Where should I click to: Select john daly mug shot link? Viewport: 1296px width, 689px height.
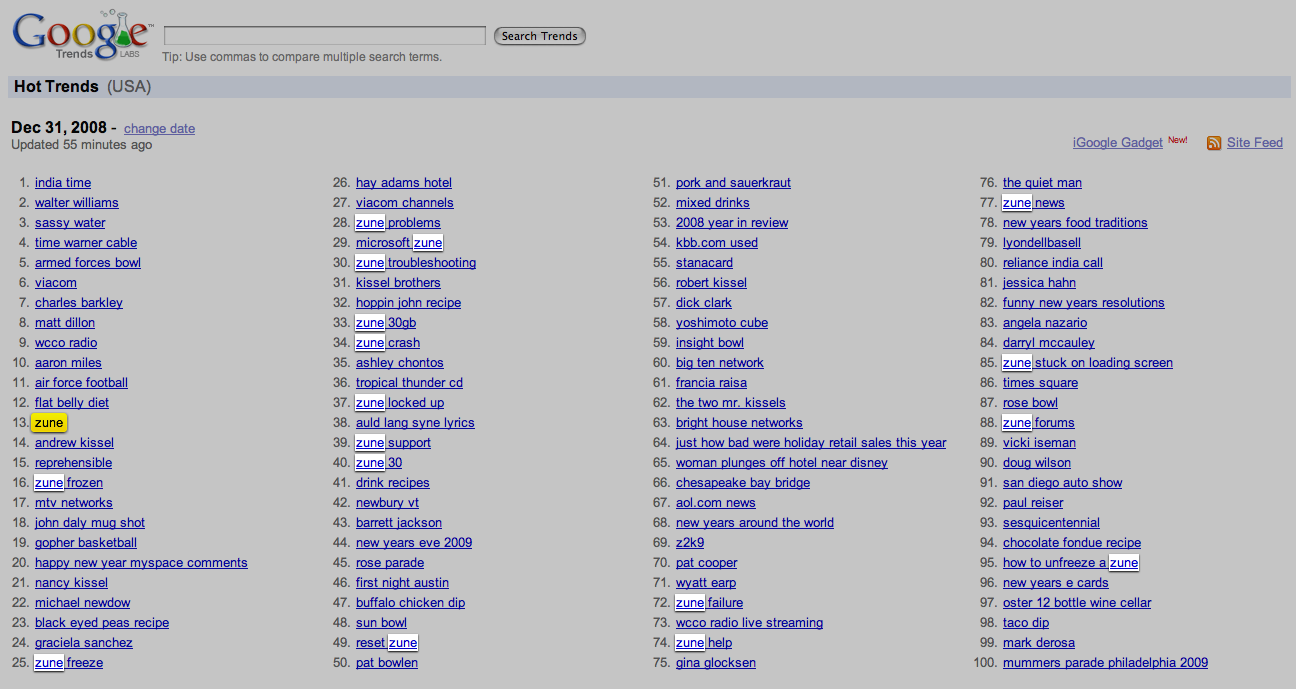tap(90, 523)
